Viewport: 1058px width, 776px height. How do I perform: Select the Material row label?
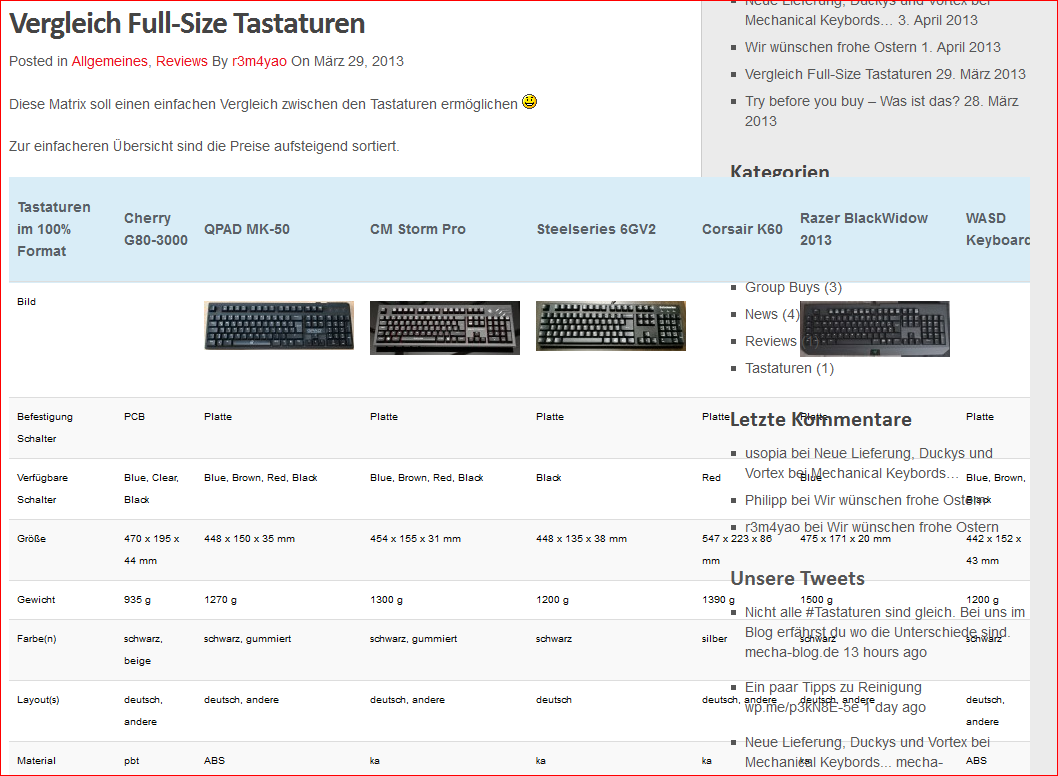(36, 760)
